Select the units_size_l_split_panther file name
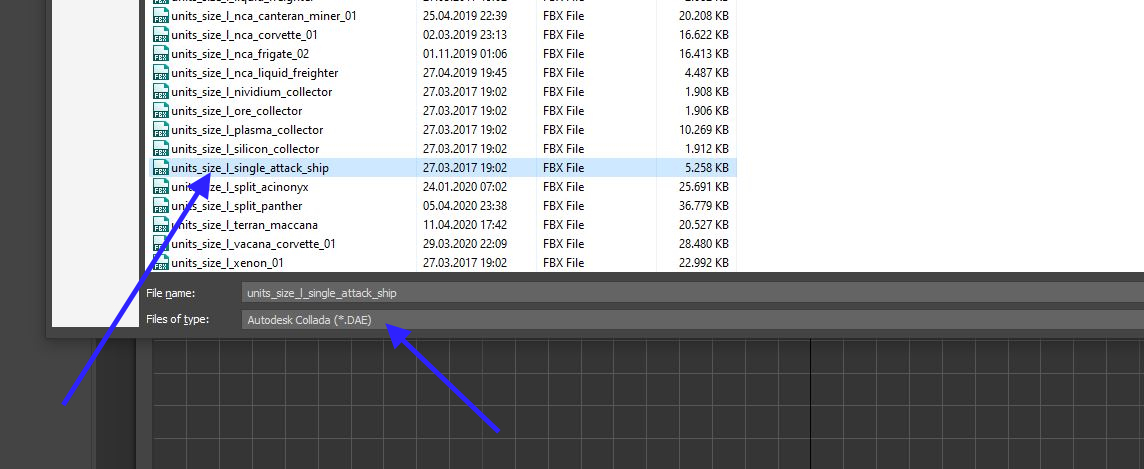 coord(236,206)
